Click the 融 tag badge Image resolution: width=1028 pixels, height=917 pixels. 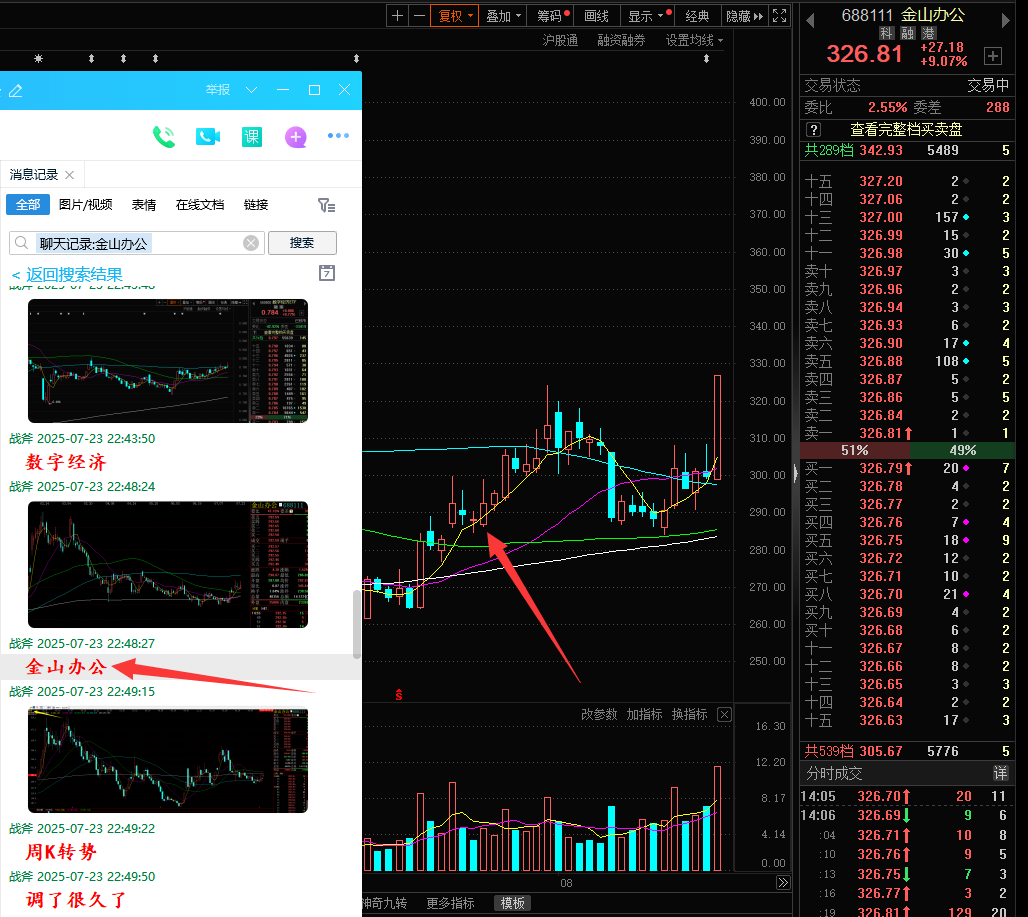tap(907, 33)
